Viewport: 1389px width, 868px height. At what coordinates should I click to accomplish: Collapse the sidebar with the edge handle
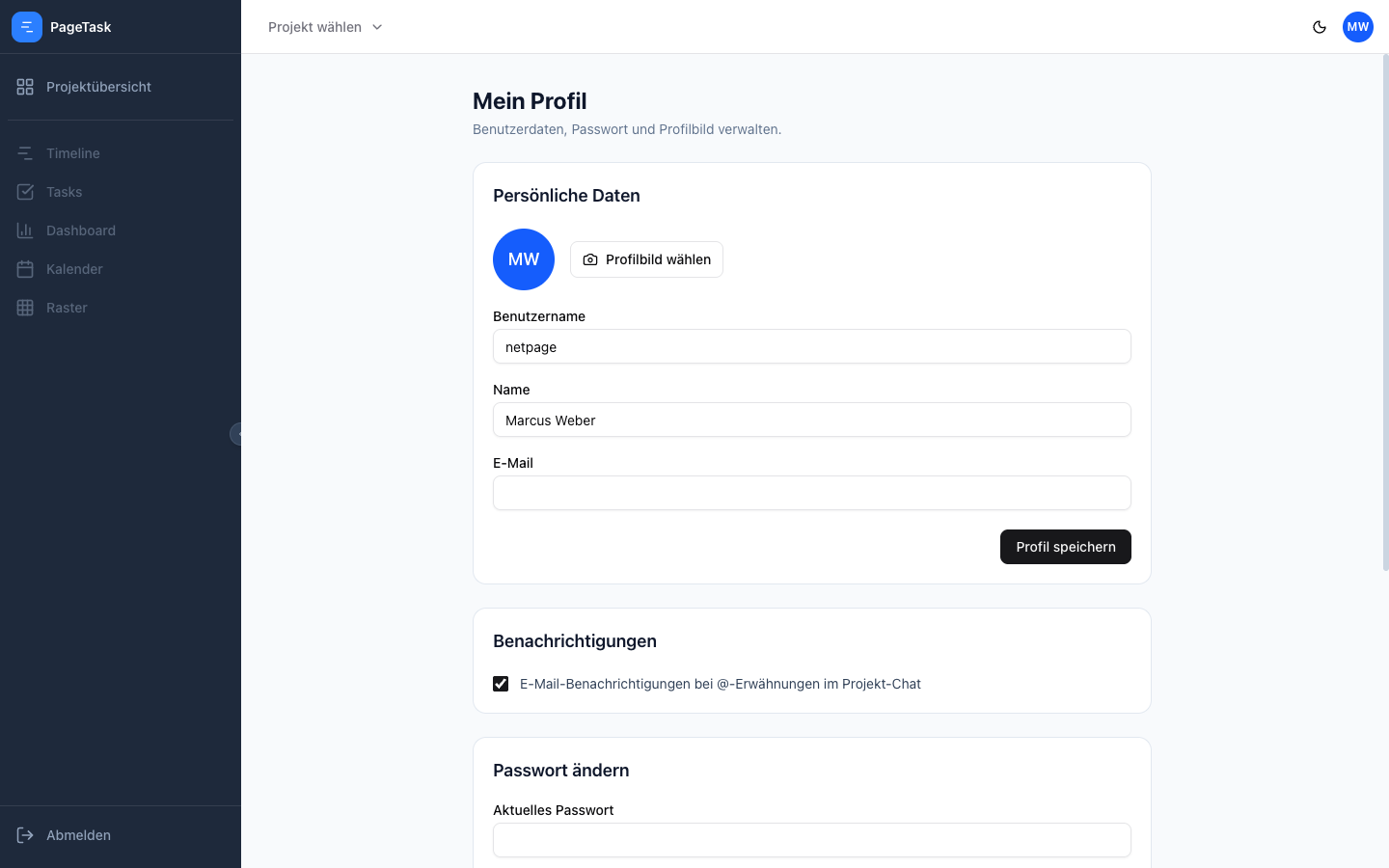[x=236, y=434]
